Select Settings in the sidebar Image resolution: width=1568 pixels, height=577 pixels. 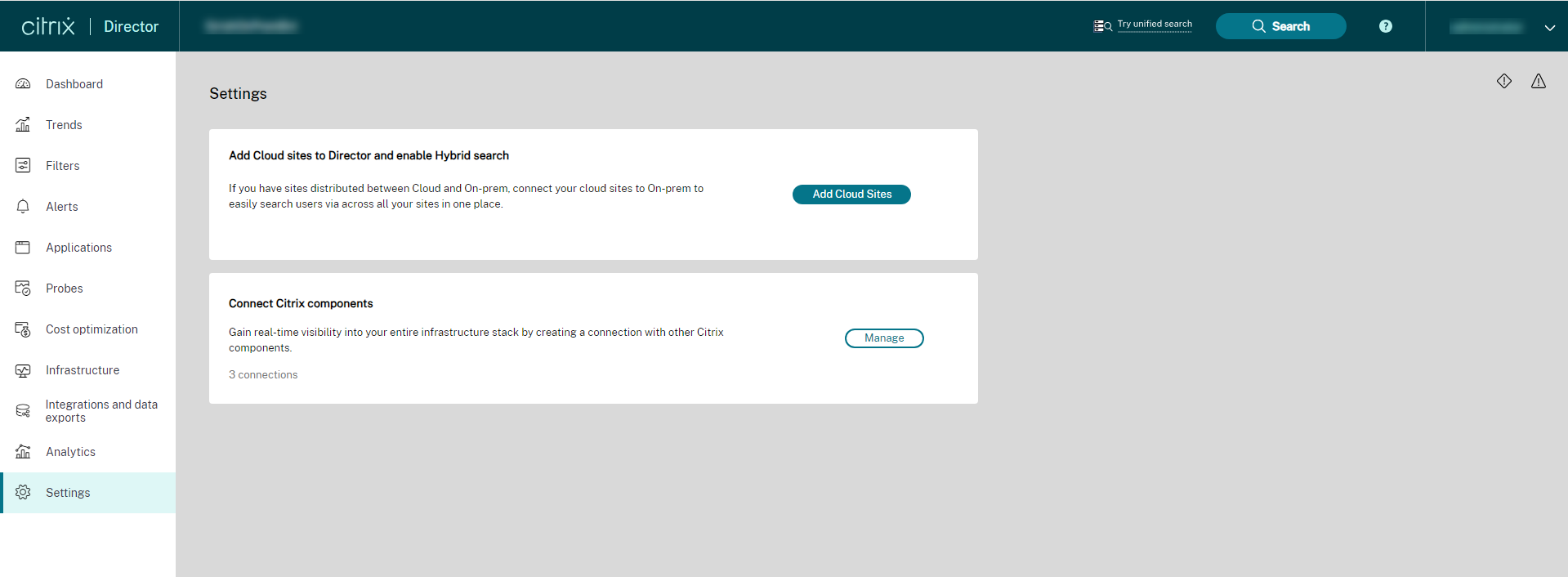click(68, 493)
